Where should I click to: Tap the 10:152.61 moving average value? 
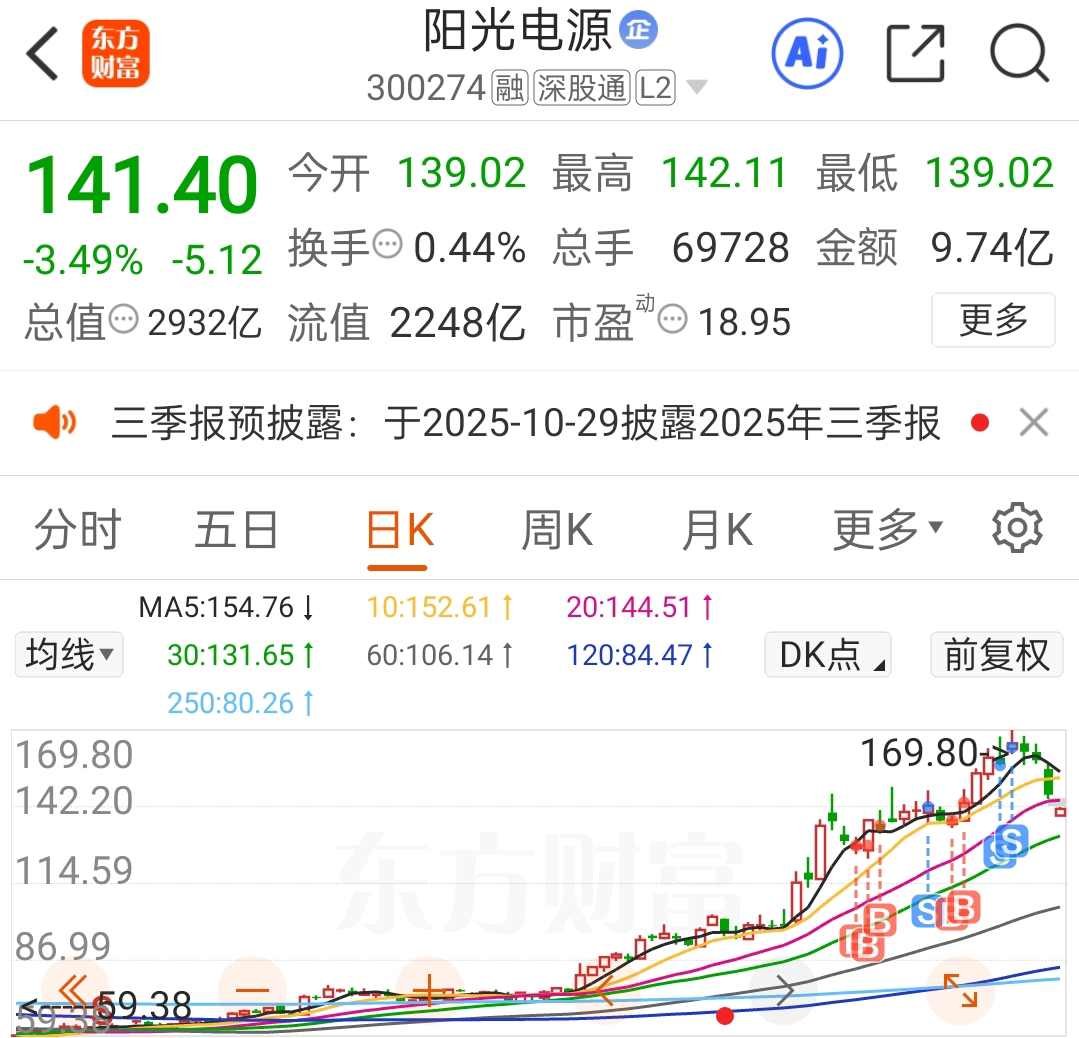(439, 608)
